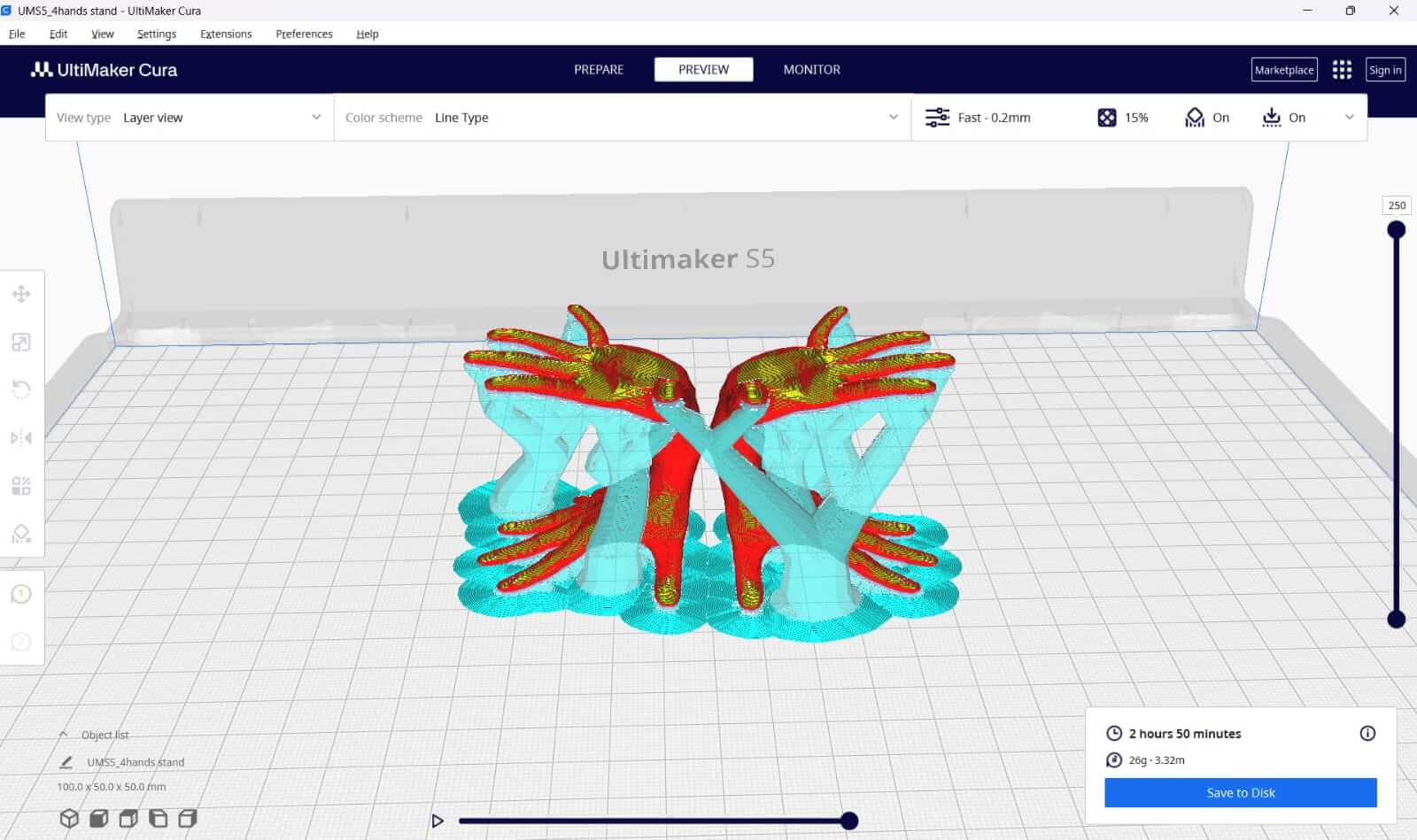Viewport: 1417px width, 840px height.
Task: Open the View type dropdown
Action: [x=190, y=118]
